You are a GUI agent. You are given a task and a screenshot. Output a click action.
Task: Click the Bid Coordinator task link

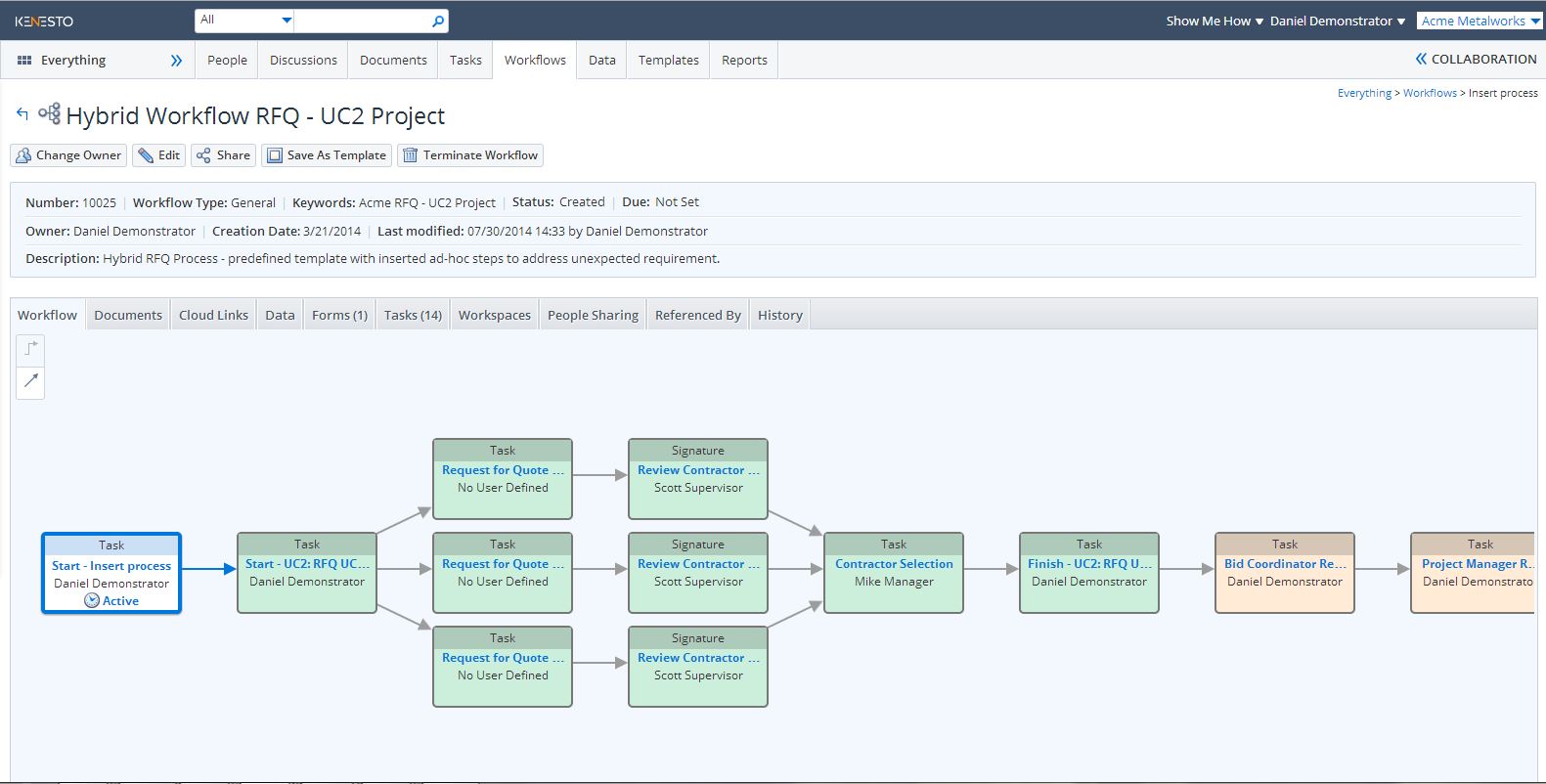click(1285, 564)
